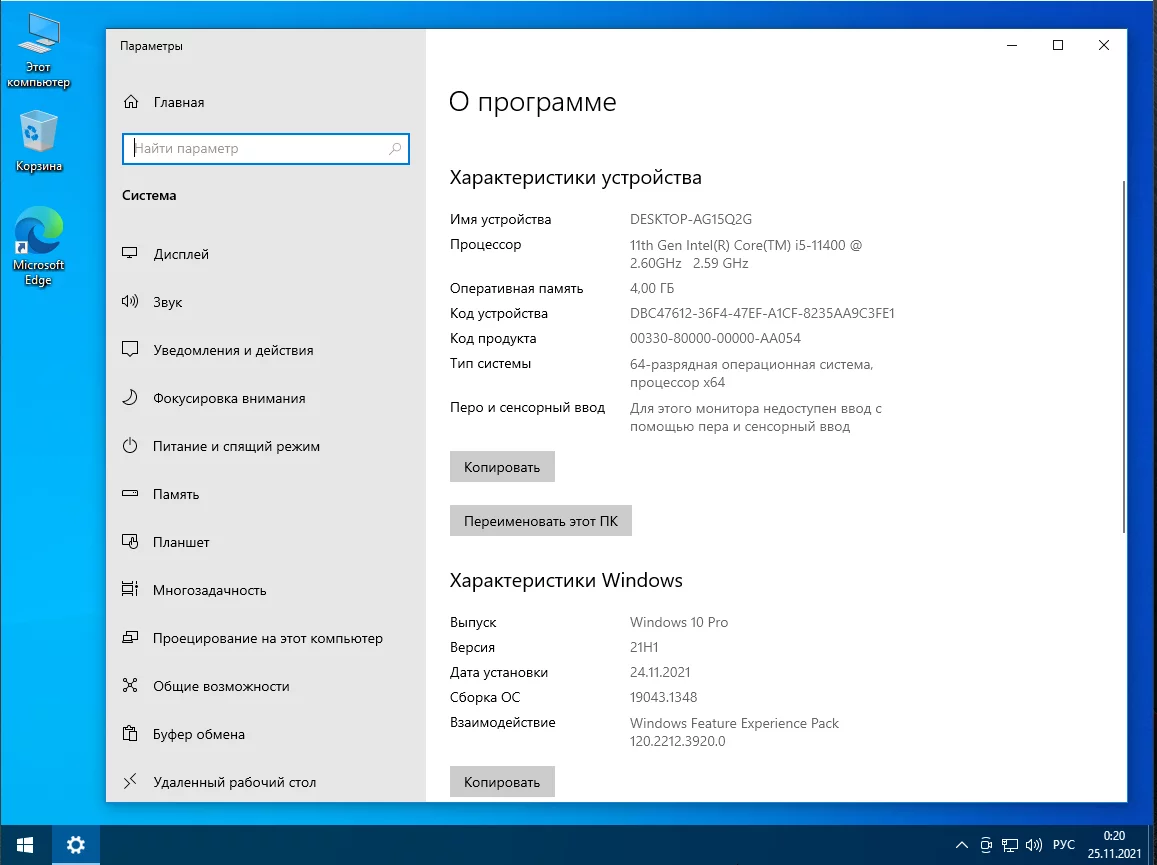The image size is (1157, 865).
Task: Select the Фокусировка внимания moon icon
Action: tap(130, 397)
